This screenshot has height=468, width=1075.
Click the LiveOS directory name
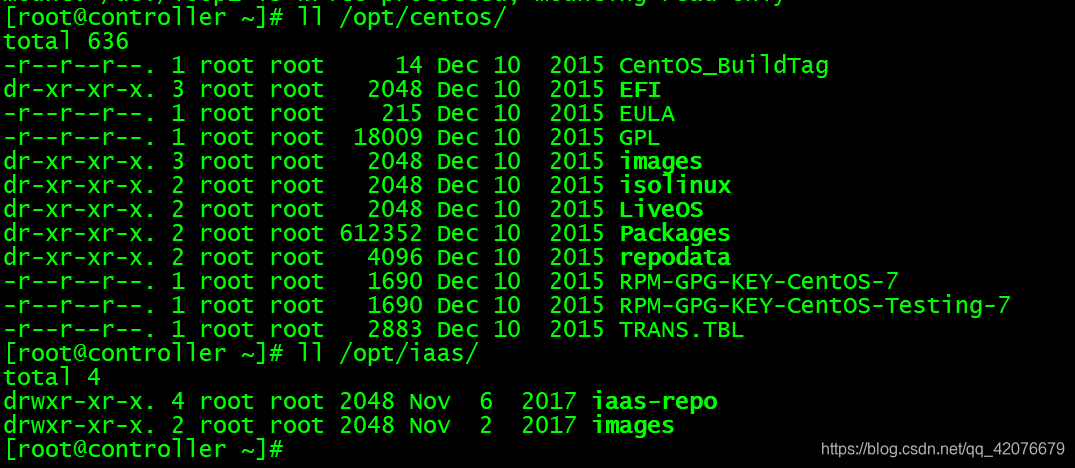click(x=661, y=210)
